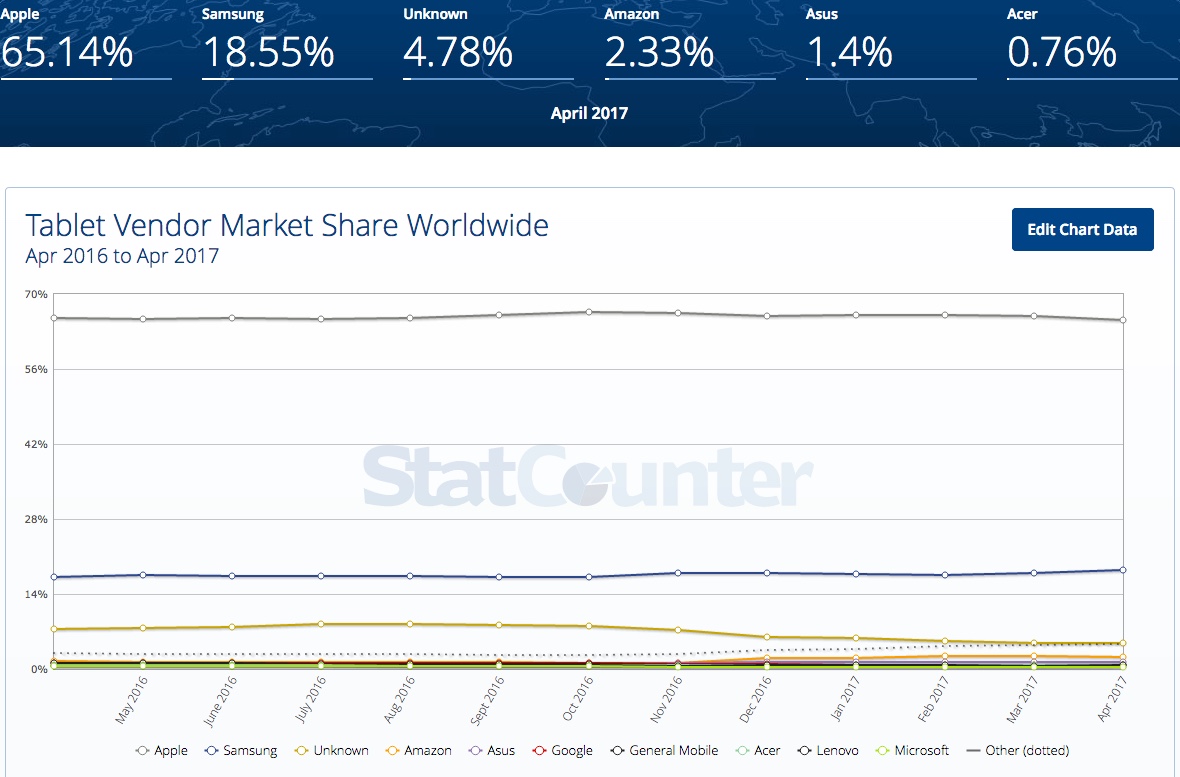The height and width of the screenshot is (777, 1180).
Task: Click the April 2017 date label
Action: (x=589, y=113)
